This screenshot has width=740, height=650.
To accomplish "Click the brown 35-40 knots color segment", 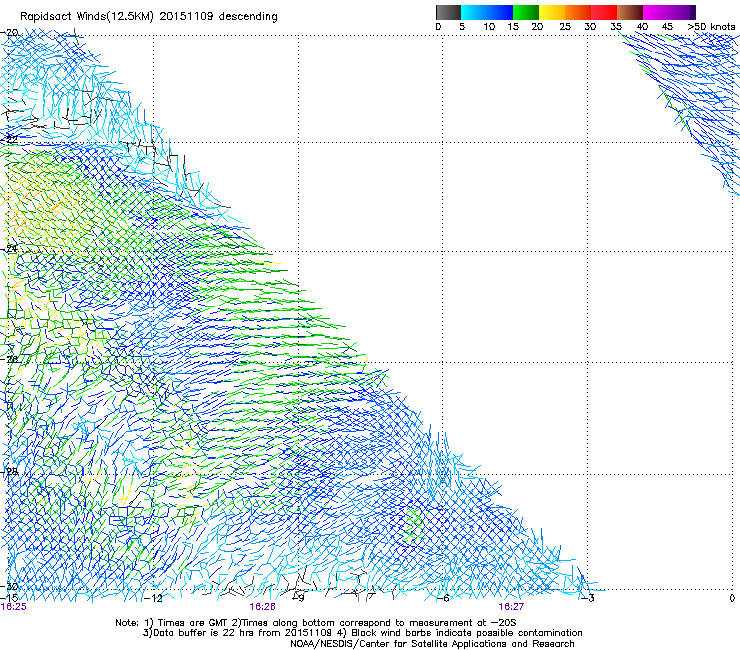I will [x=630, y=12].
